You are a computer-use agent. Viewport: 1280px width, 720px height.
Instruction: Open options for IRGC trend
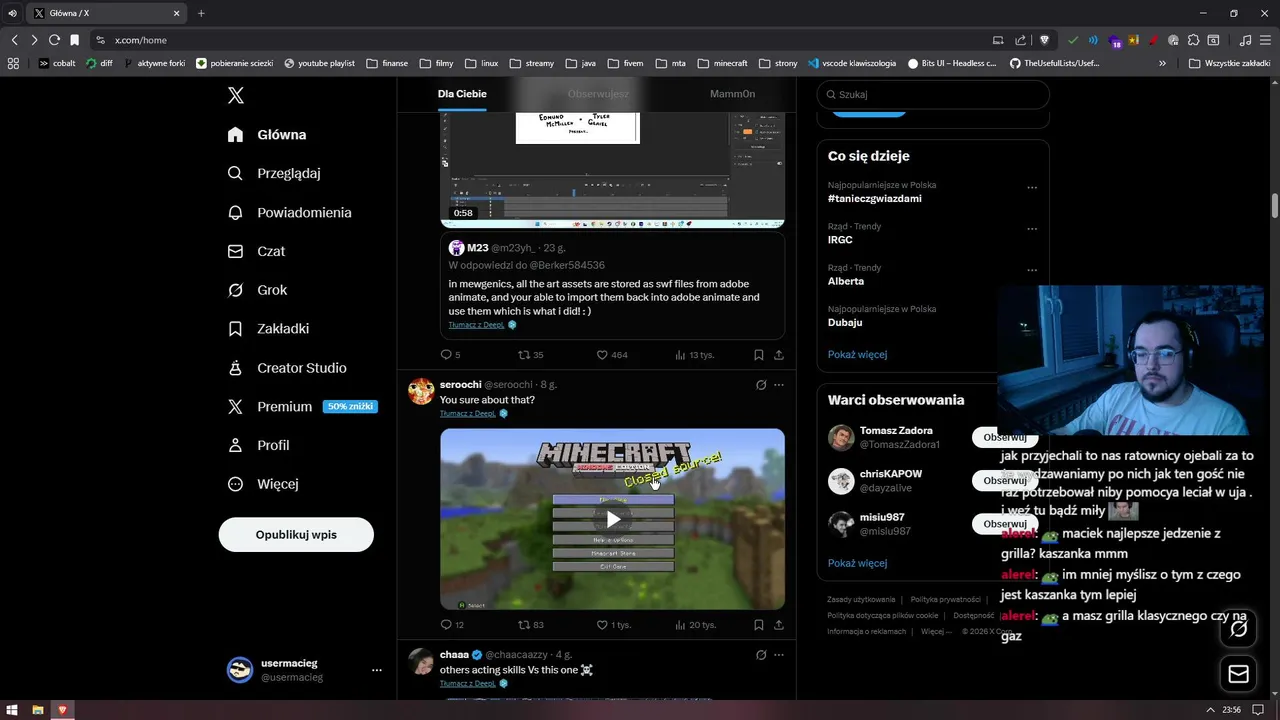pyautogui.click(x=1032, y=228)
